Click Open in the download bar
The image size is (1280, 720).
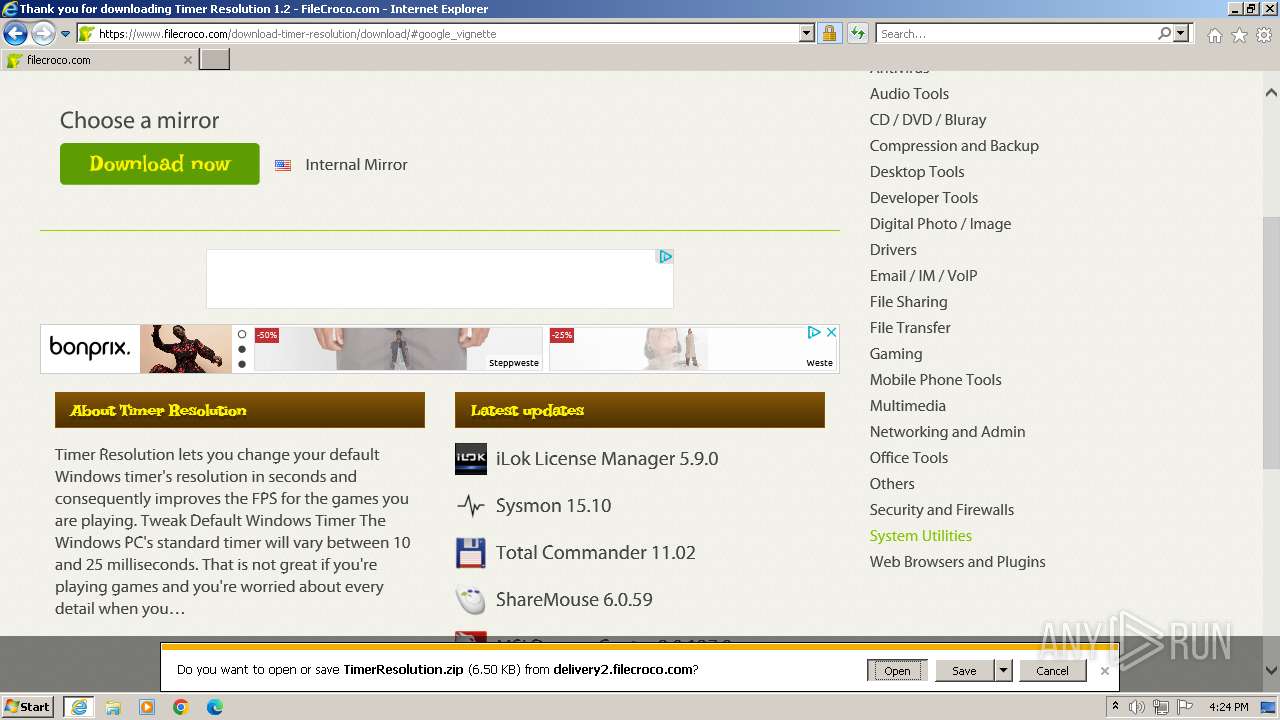[x=897, y=671]
